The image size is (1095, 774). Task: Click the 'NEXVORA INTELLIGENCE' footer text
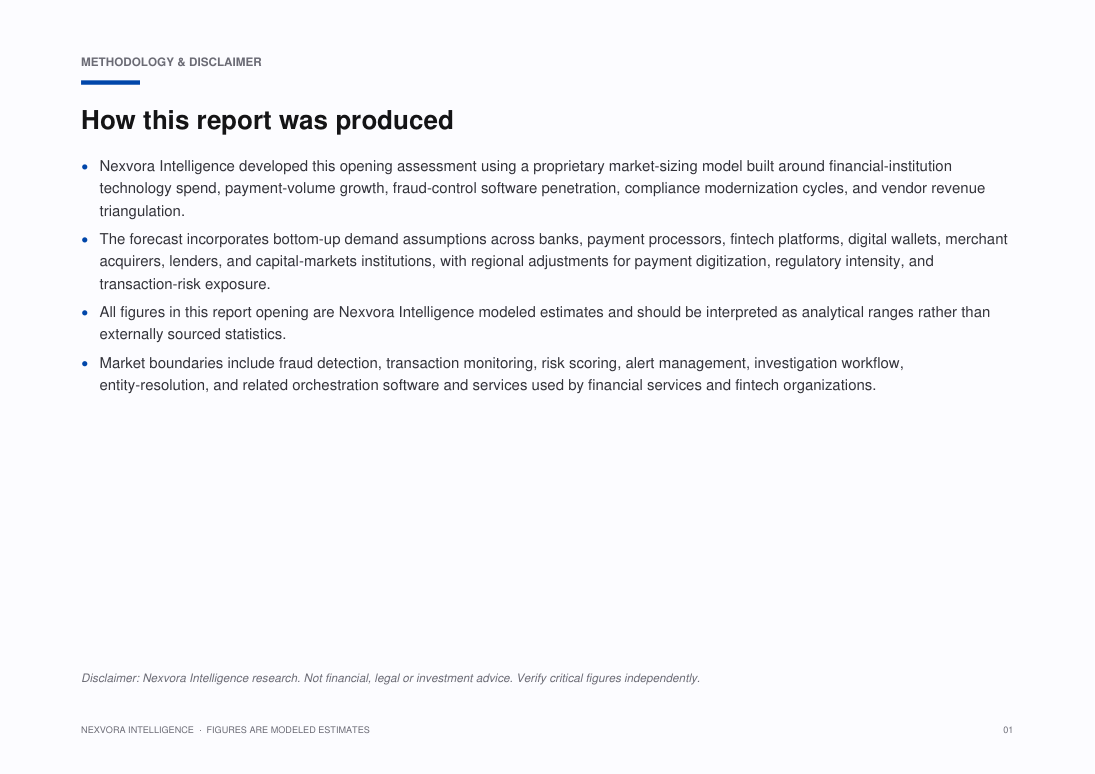pyautogui.click(x=137, y=730)
